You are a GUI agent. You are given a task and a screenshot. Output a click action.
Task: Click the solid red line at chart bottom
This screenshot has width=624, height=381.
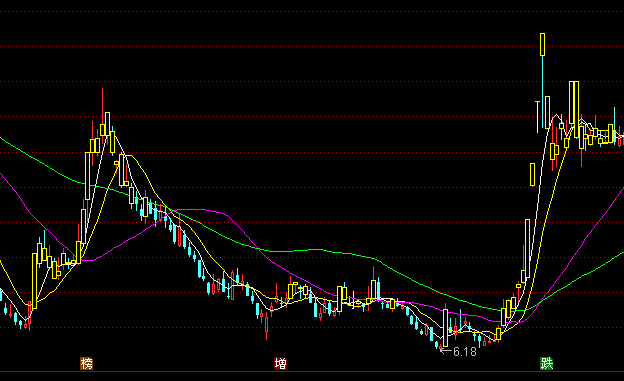click(312, 372)
